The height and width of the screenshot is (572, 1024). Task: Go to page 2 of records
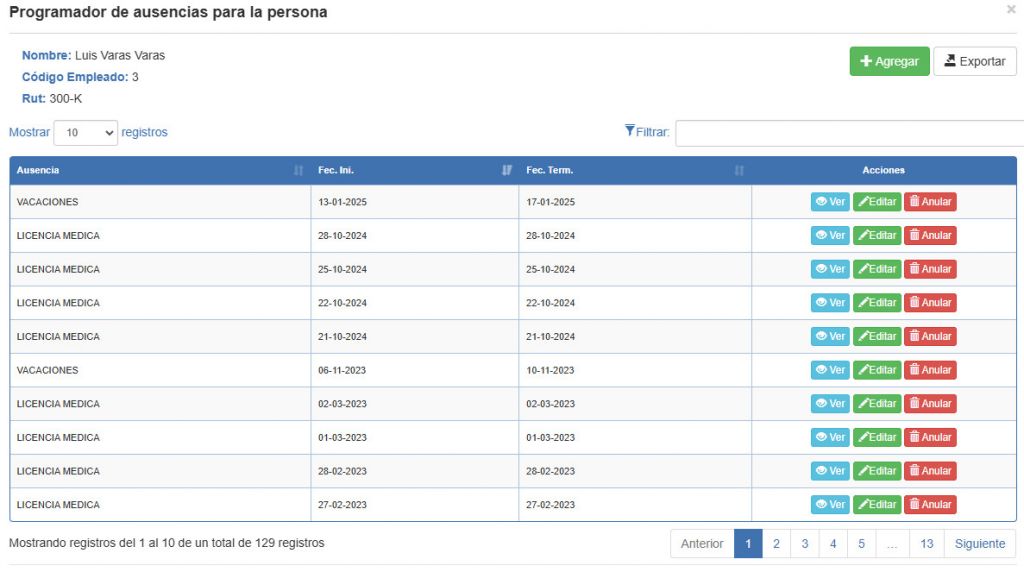[776, 543]
